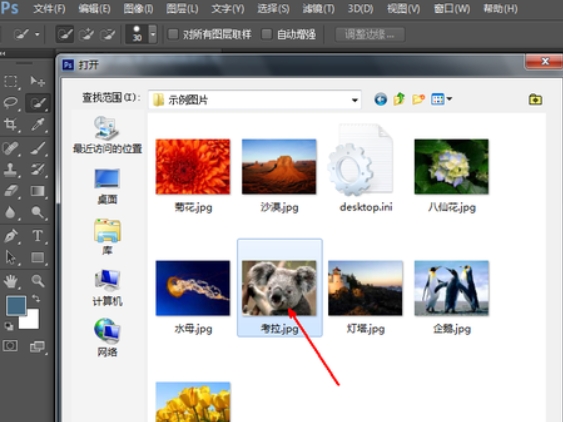Select the History Brush tool
563x422 pixels.
pos(37,170)
